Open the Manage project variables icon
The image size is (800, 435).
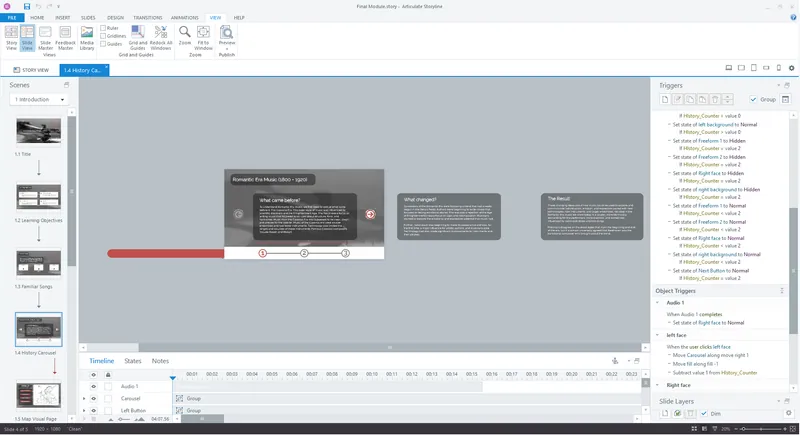pyautogui.click(x=785, y=99)
